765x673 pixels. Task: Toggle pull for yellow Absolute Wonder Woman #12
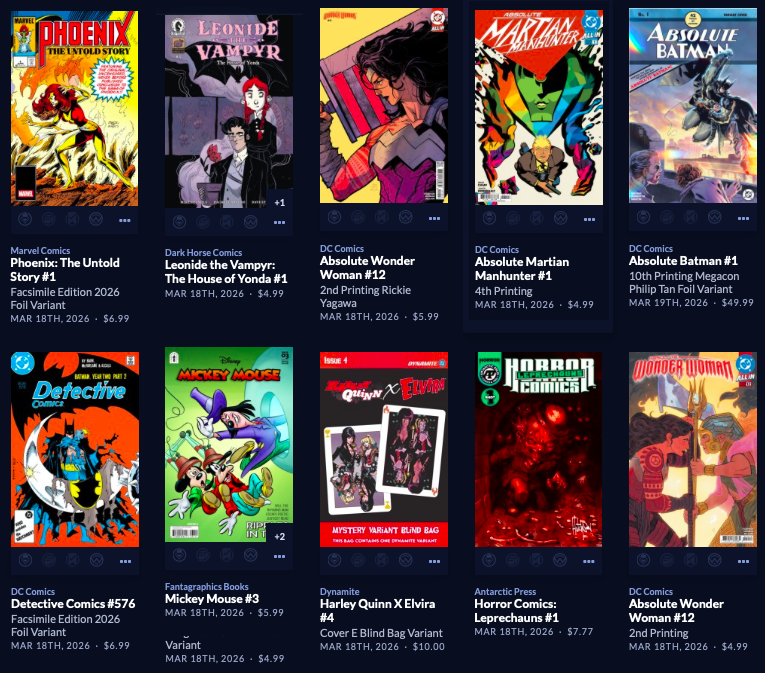pos(334,217)
